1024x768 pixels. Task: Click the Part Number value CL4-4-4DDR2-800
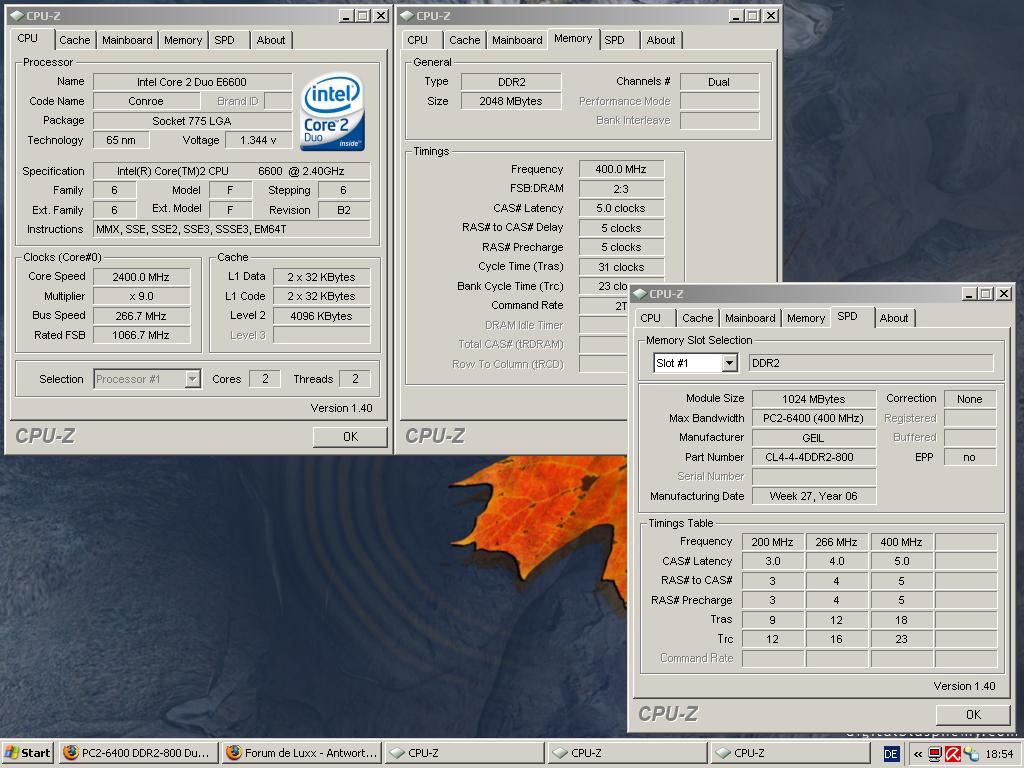pyautogui.click(x=814, y=457)
